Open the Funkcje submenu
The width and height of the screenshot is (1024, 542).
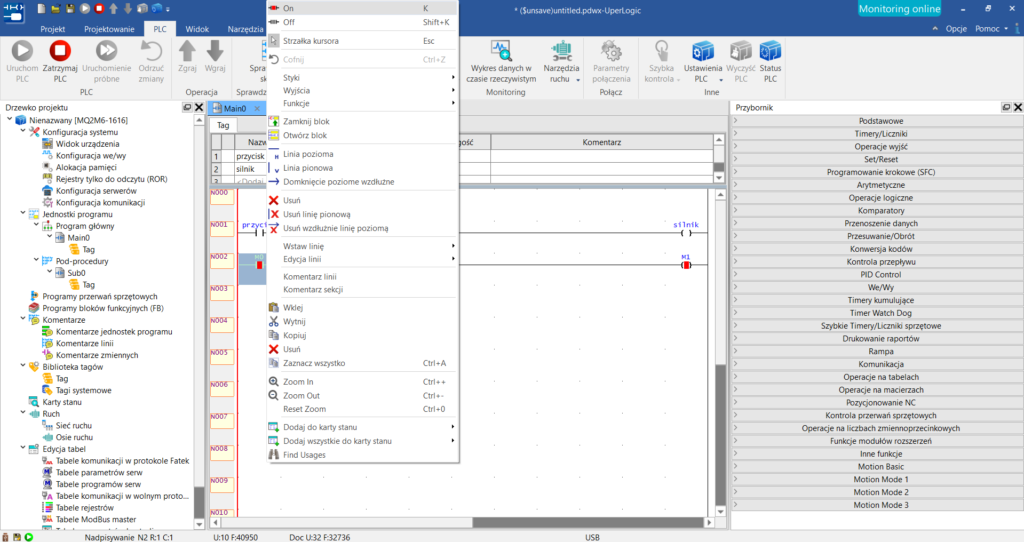tap(362, 103)
